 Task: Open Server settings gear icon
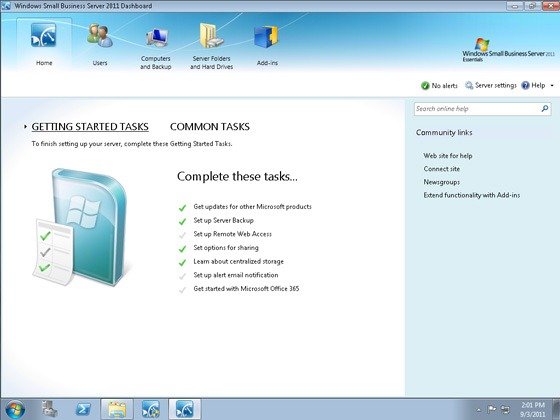click(x=469, y=85)
